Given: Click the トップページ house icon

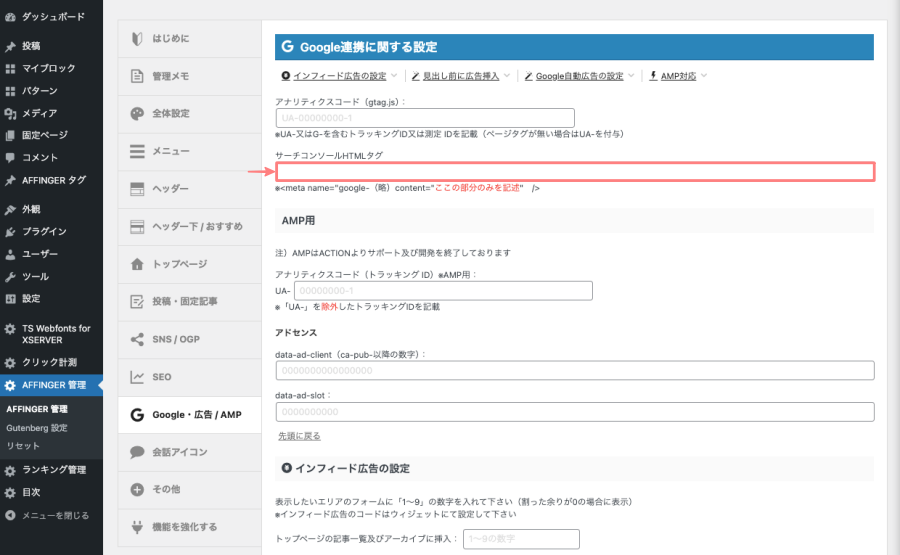Looking at the screenshot, I should point(137,264).
